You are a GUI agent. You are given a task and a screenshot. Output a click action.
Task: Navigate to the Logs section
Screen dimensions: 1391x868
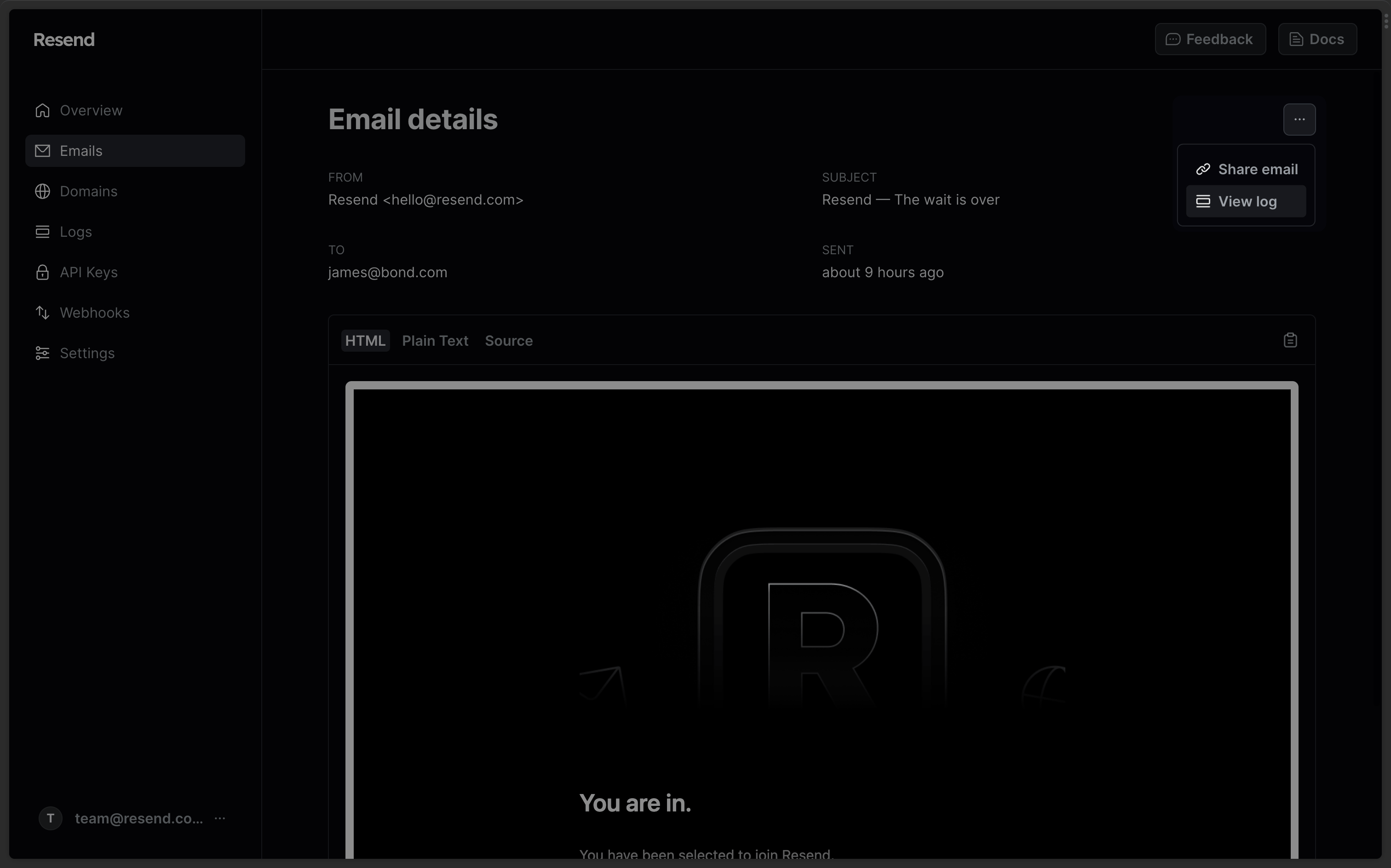point(135,231)
